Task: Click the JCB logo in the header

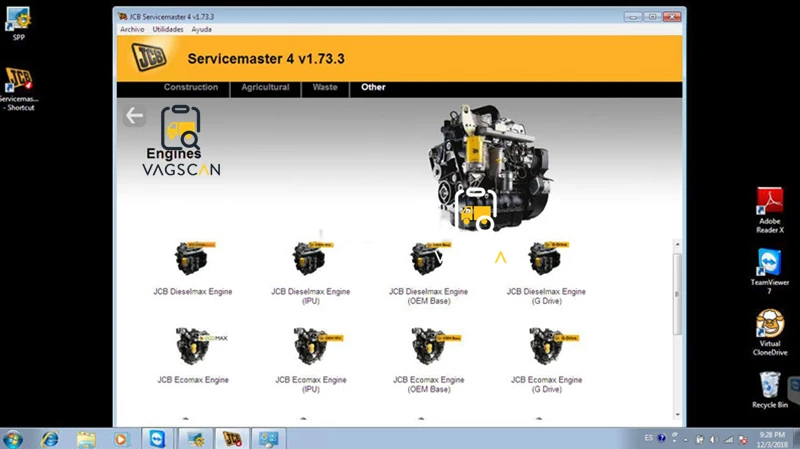Action: click(x=149, y=57)
